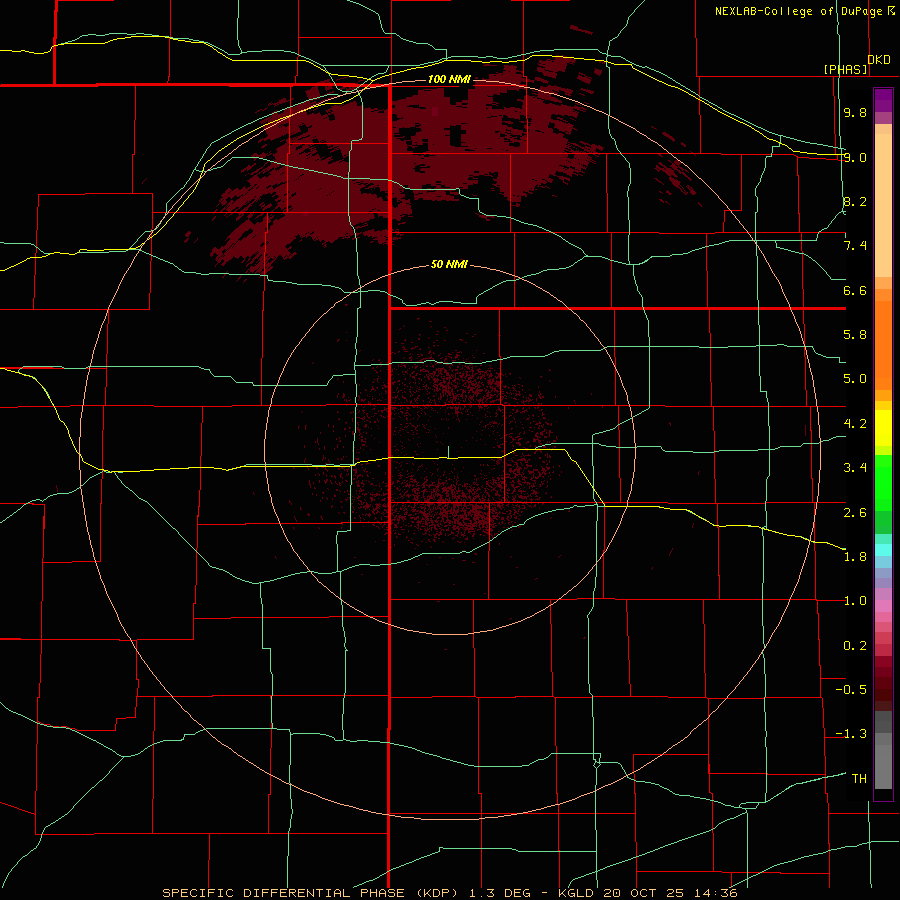Click the 8.2 scale value

pyautogui.click(x=855, y=201)
